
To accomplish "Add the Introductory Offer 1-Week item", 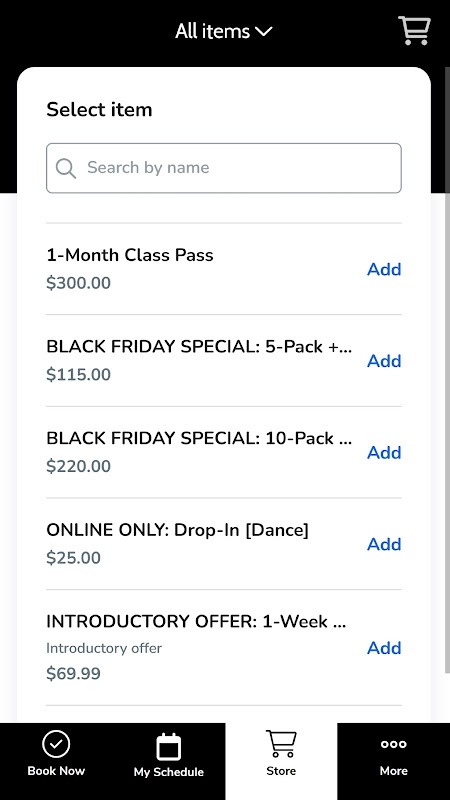I will click(384, 647).
